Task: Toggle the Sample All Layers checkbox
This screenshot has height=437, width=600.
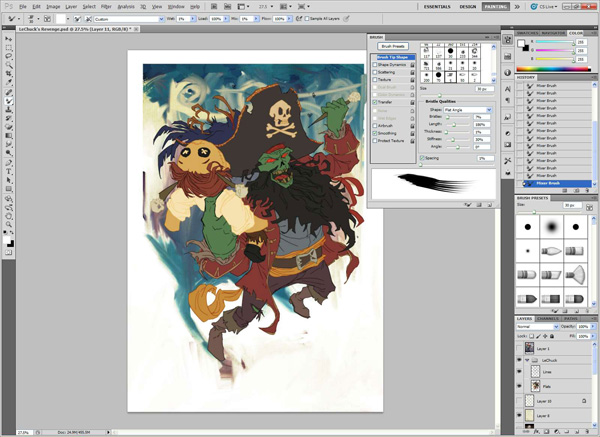Action: (307, 19)
